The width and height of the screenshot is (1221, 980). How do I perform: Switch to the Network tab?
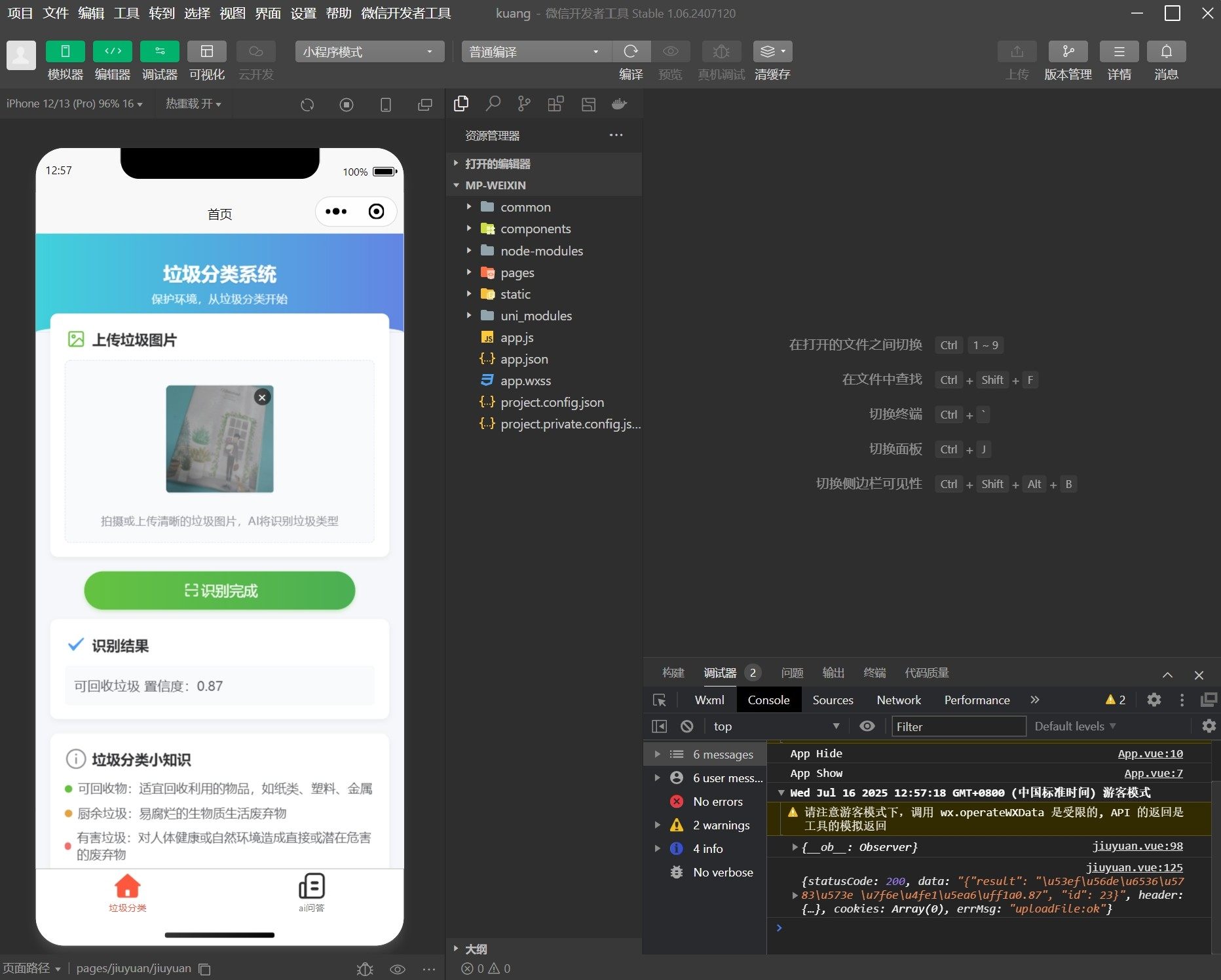(898, 700)
